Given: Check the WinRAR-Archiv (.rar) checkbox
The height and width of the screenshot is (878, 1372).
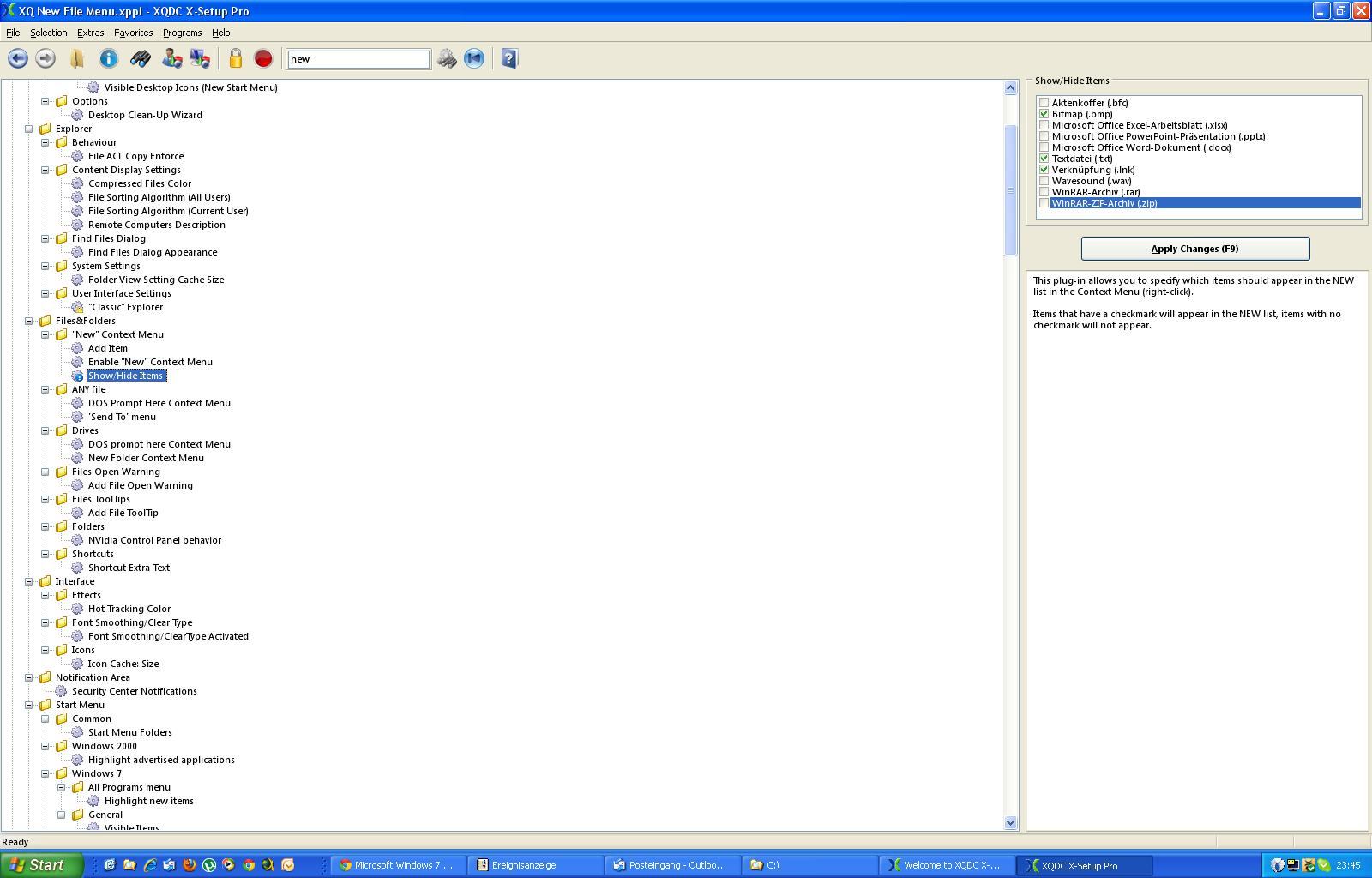Looking at the screenshot, I should point(1044,192).
